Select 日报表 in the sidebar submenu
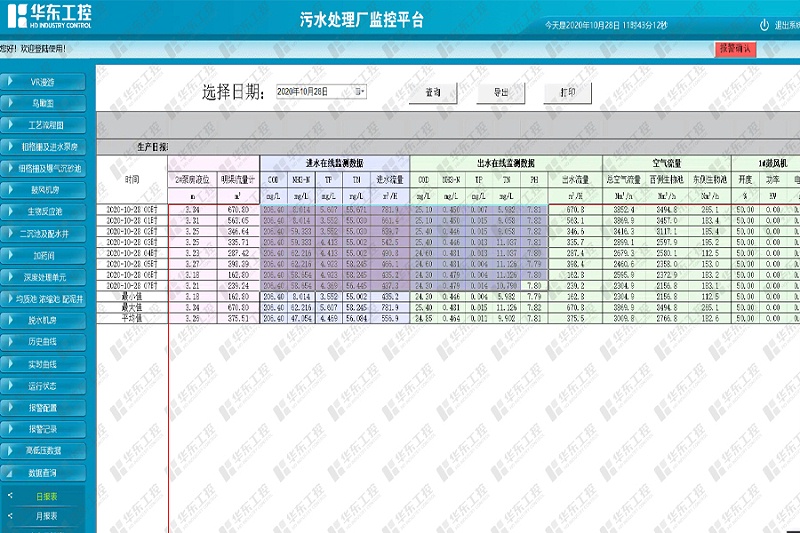This screenshot has height=533, width=800. point(46,495)
